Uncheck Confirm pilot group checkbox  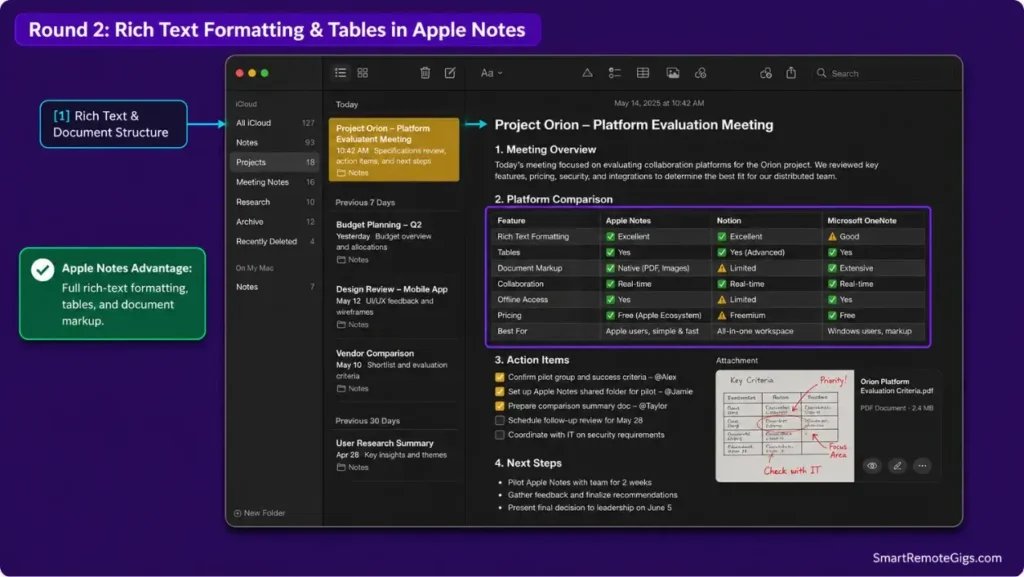click(500, 377)
